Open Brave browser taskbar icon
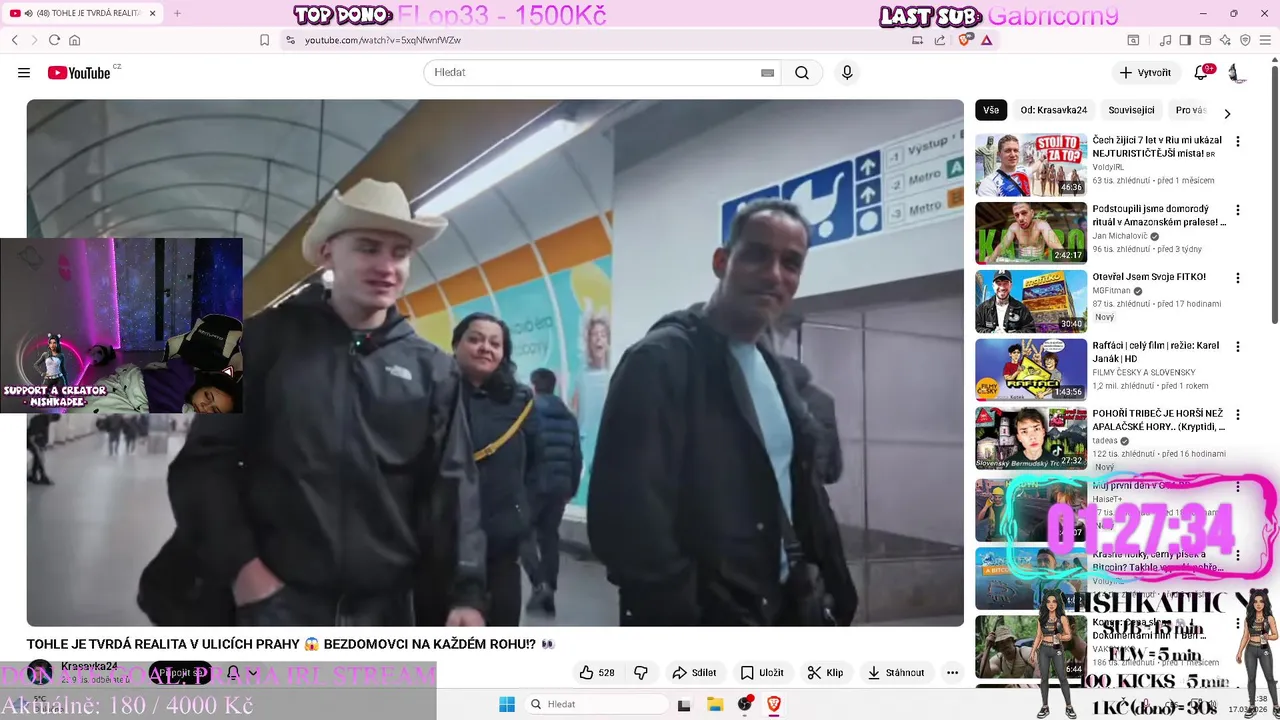This screenshot has width=1280, height=720. [x=773, y=704]
